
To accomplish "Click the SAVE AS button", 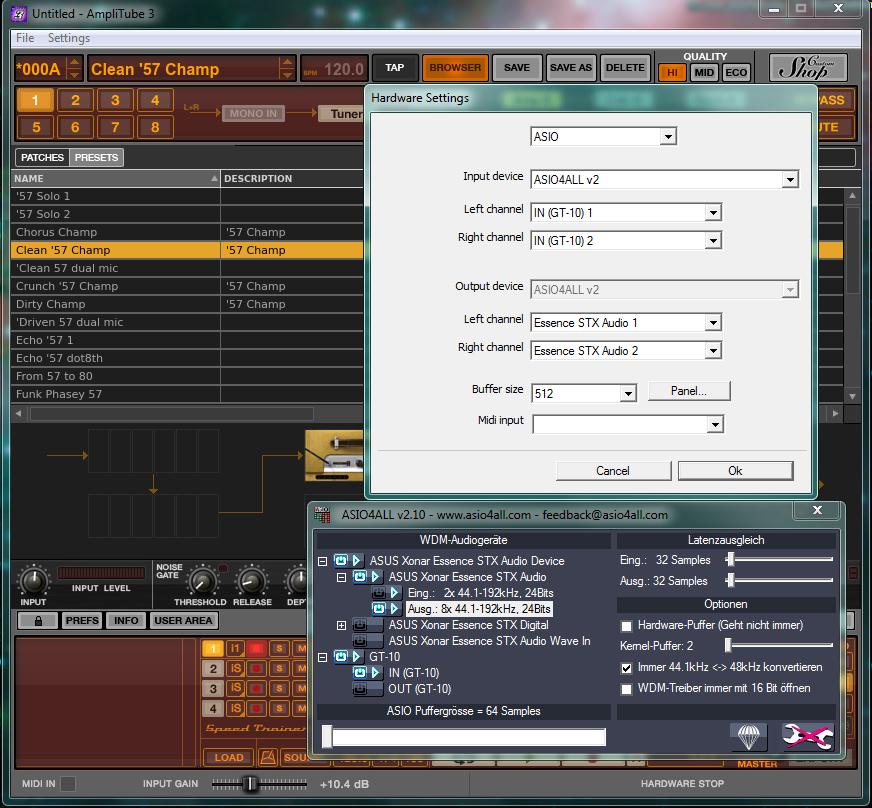I will pyautogui.click(x=571, y=68).
